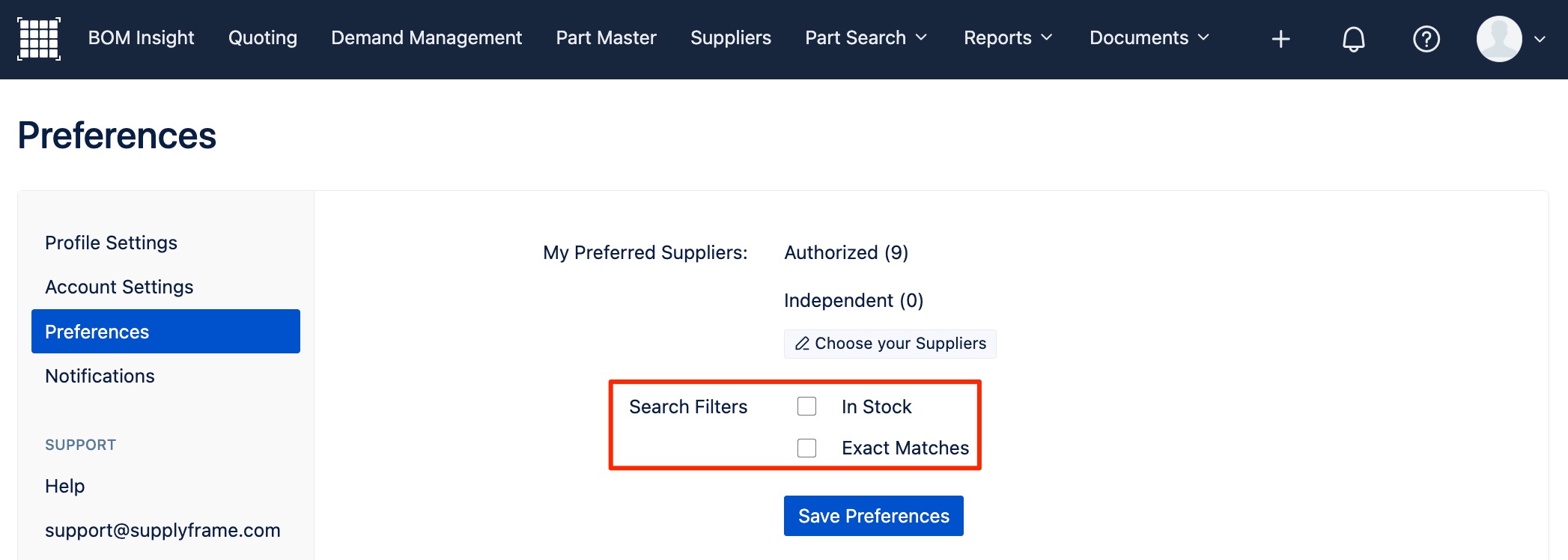Image resolution: width=1568 pixels, height=560 pixels.
Task: Expand the user account chevron
Action: click(x=1540, y=40)
